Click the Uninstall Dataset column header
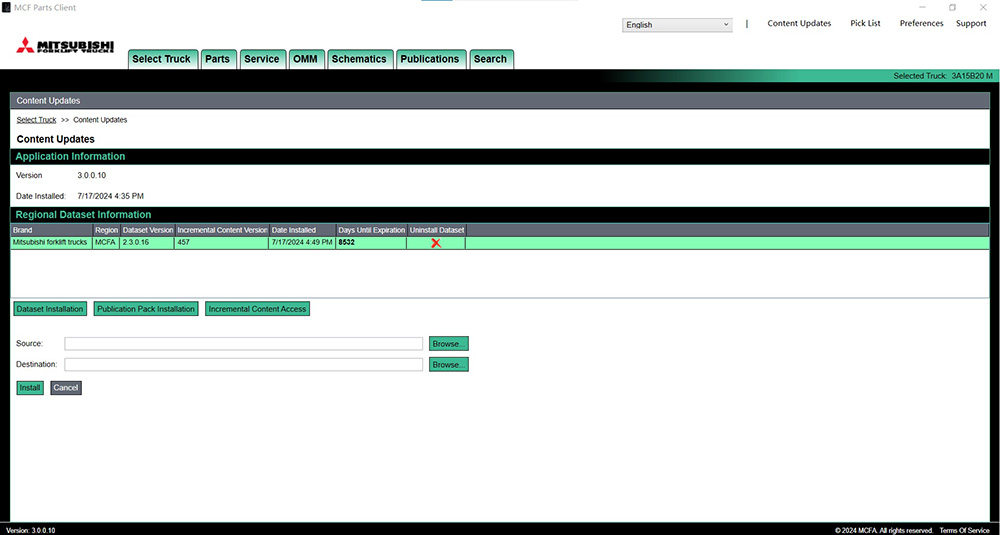 (x=437, y=230)
